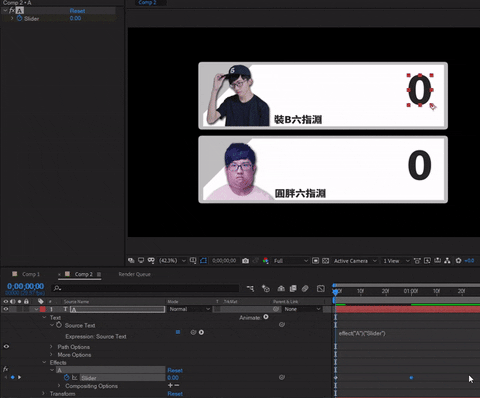This screenshot has height=398, width=480.
Task: Expand the Path Options group
Action: click(x=51, y=347)
